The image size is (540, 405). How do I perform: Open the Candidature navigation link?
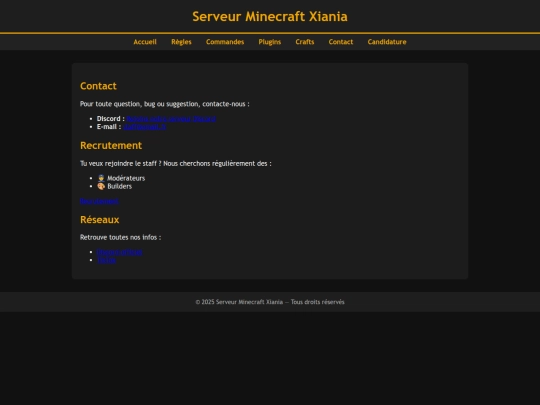387,42
